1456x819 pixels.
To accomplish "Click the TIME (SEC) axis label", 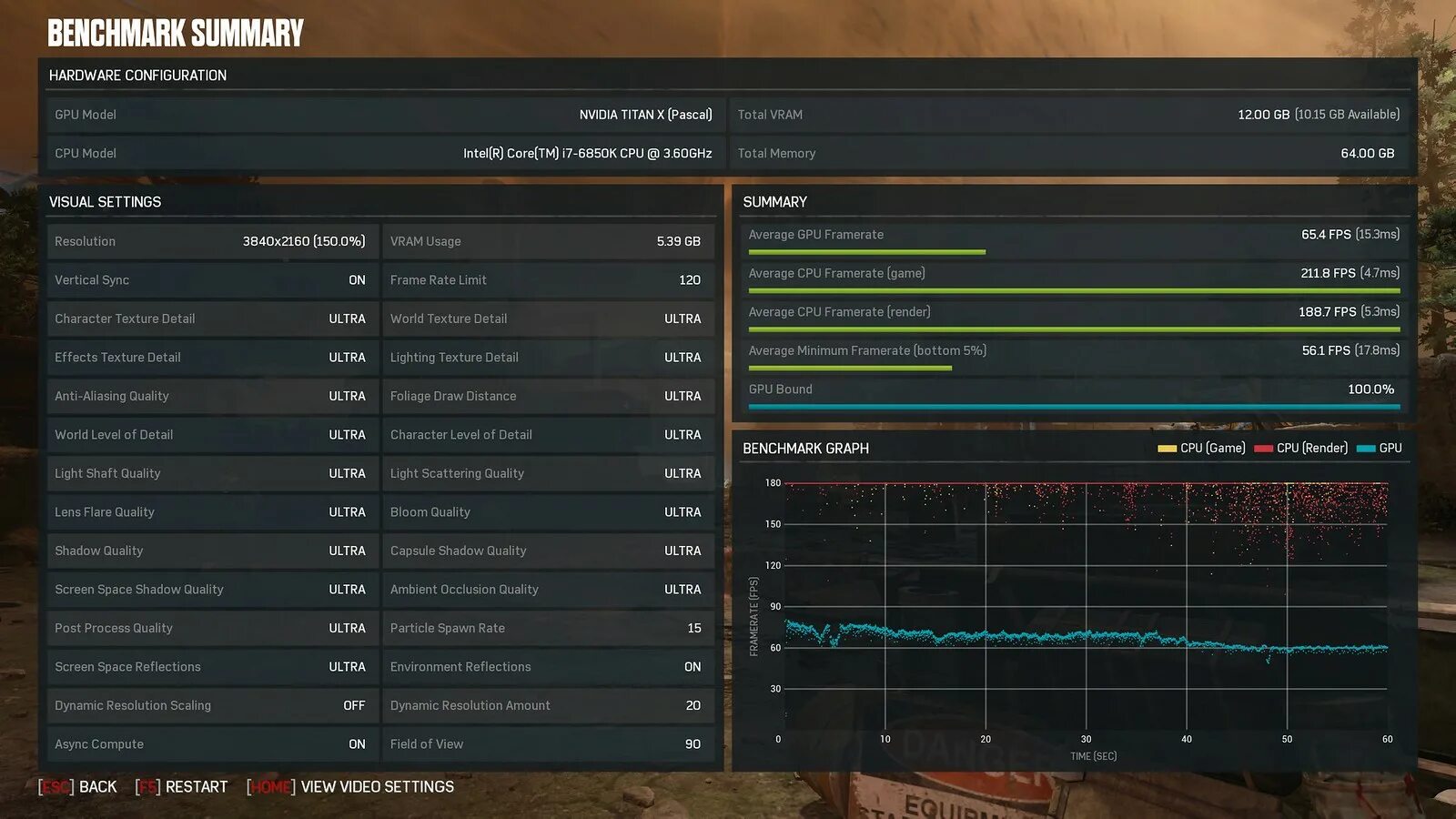I will click(1093, 756).
